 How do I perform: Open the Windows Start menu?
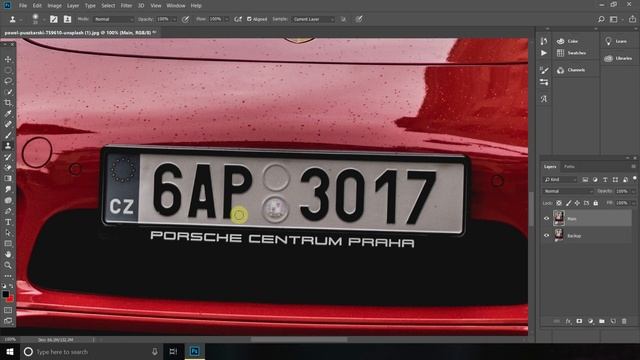pyautogui.click(x=9, y=351)
